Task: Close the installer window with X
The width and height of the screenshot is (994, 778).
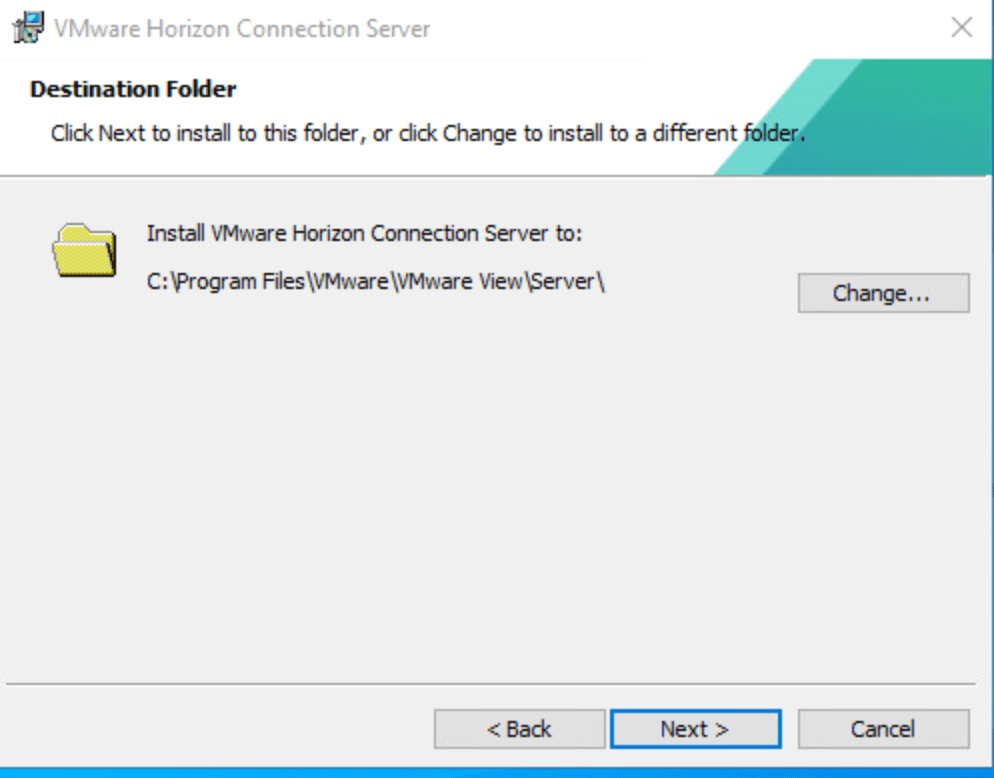Action: point(961,27)
